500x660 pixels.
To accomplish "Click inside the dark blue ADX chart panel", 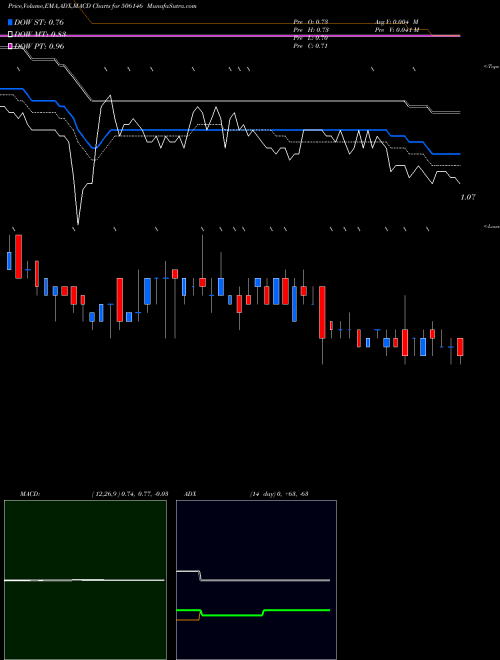I will [x=256, y=580].
